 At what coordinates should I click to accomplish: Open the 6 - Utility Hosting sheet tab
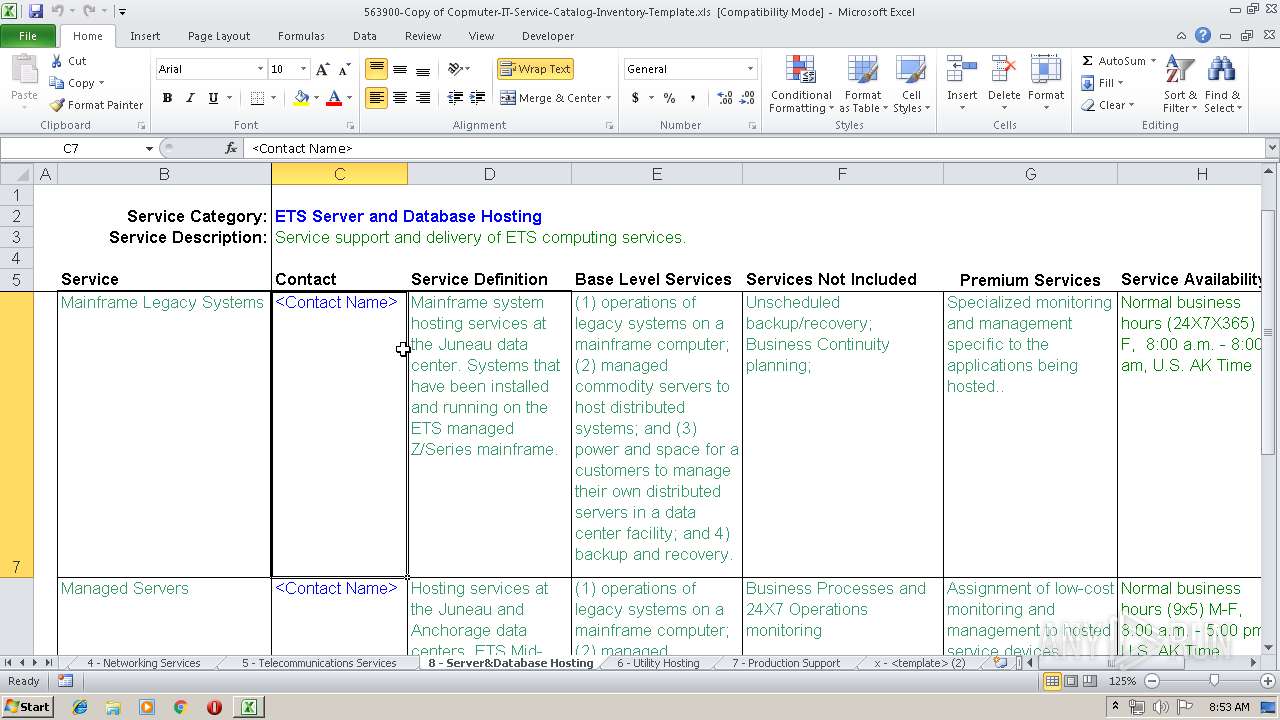pos(658,663)
